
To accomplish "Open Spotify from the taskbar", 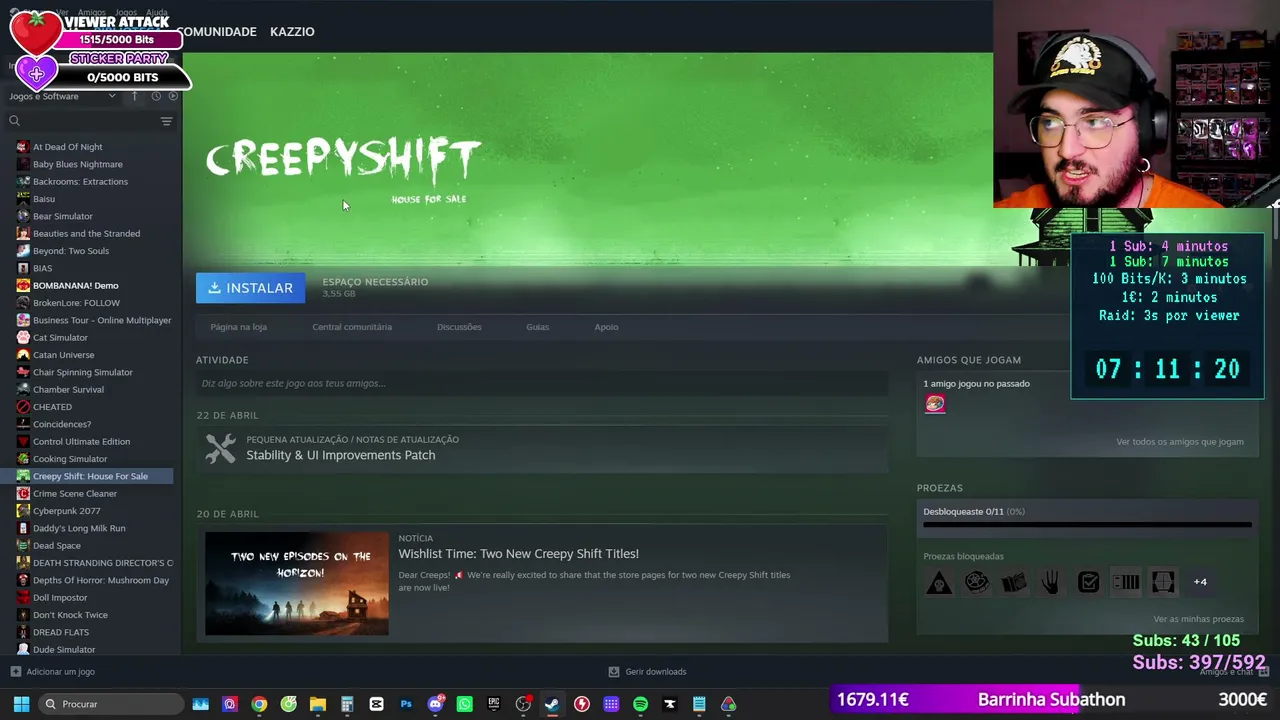I will pyautogui.click(x=640, y=704).
